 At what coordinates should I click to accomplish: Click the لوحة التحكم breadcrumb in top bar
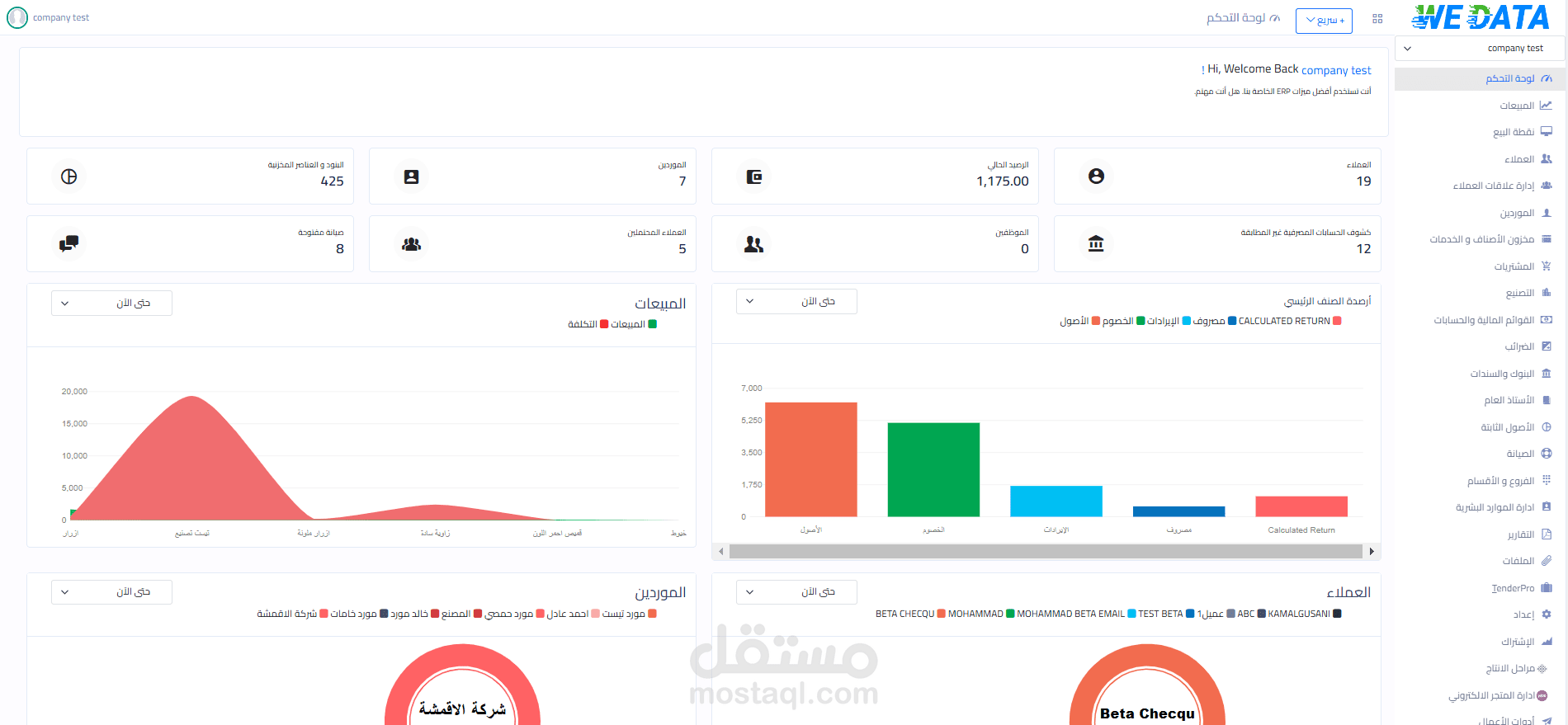tap(1243, 18)
